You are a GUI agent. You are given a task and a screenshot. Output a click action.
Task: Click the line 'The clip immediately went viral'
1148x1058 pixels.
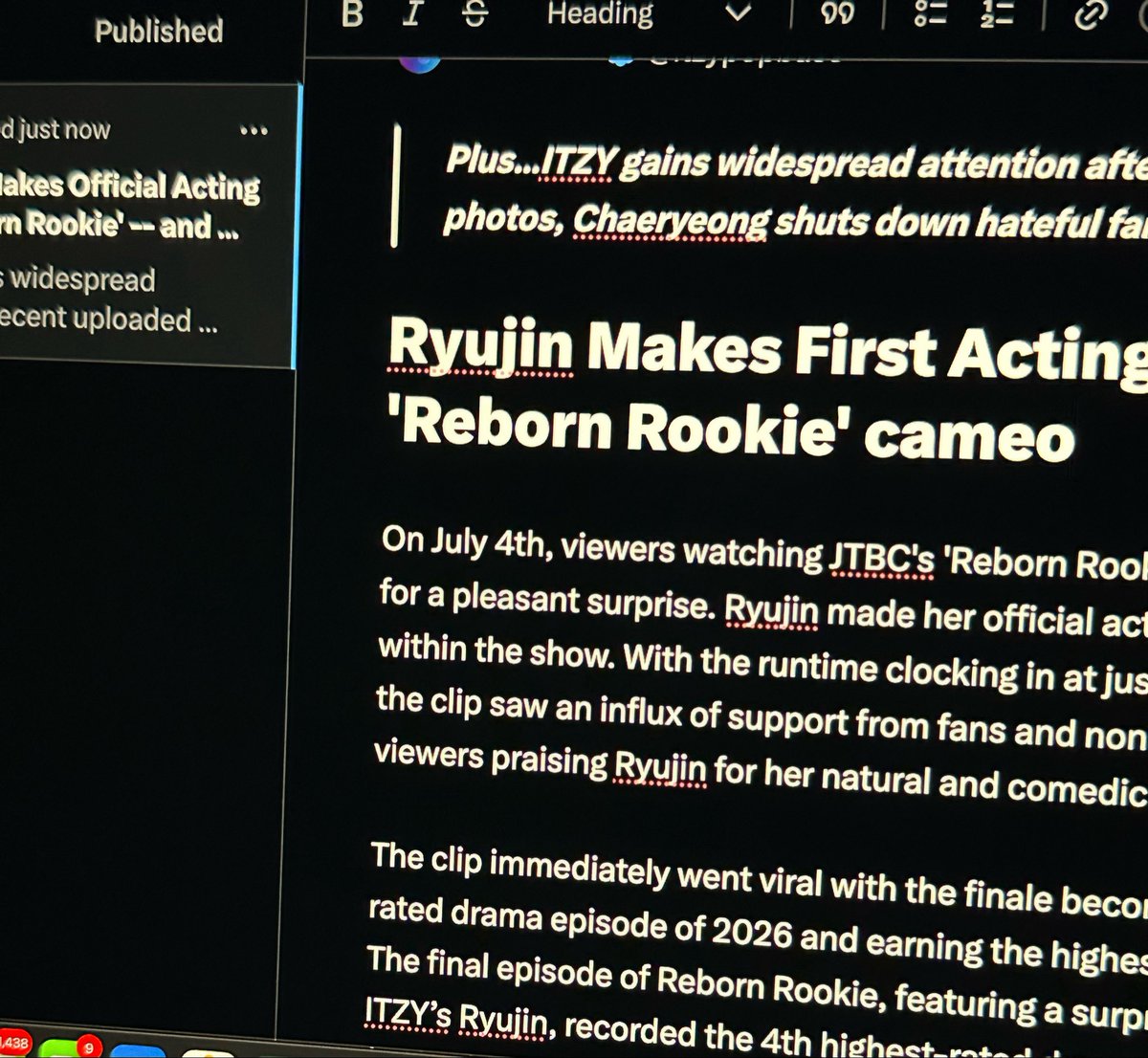(758, 881)
